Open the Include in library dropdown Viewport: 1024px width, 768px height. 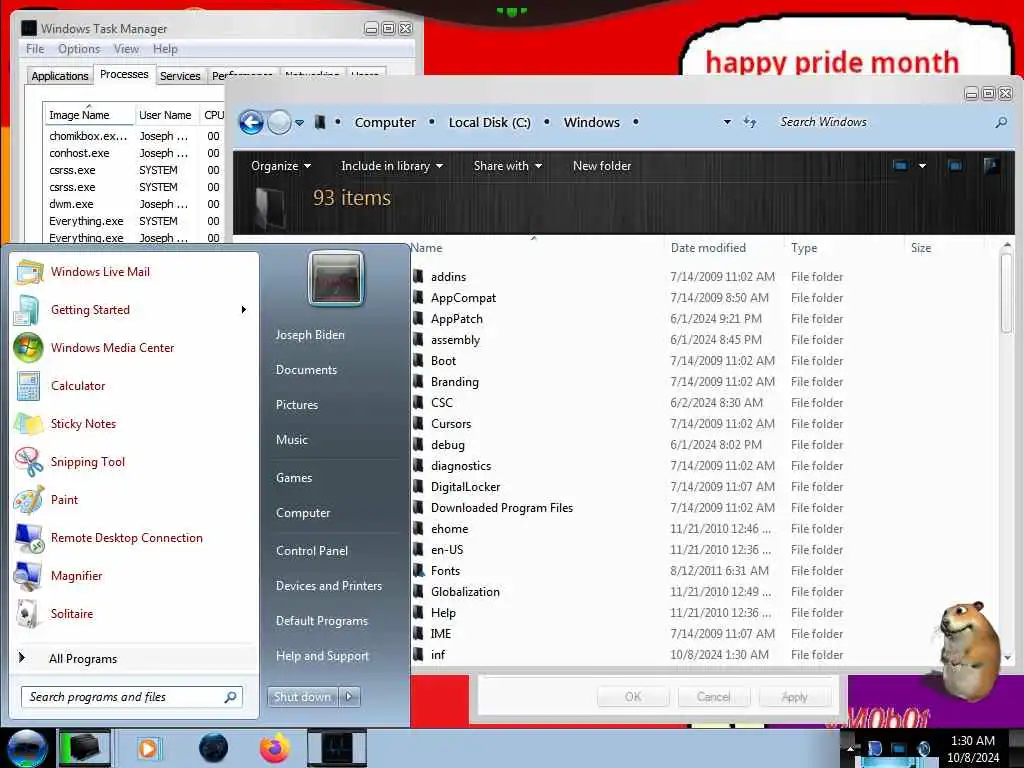(x=392, y=166)
